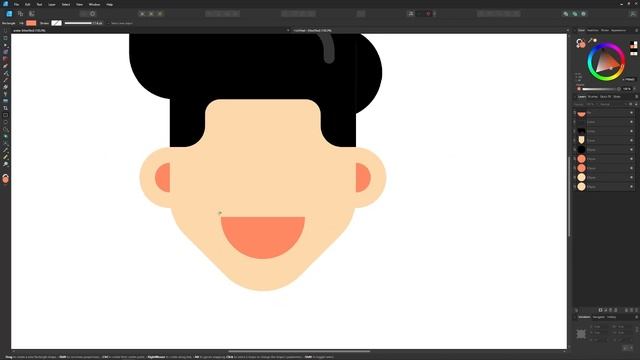Click the canvas vertical scrollbar
Screen dimensions: 640x360
click(569, 196)
